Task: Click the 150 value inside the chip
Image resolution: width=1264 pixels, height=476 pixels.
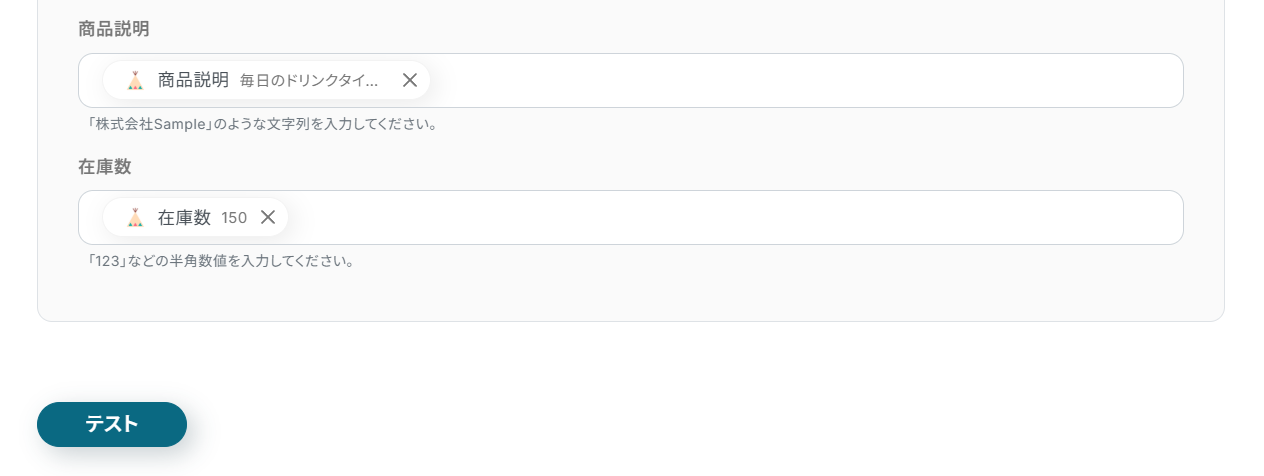Action: 234,217
